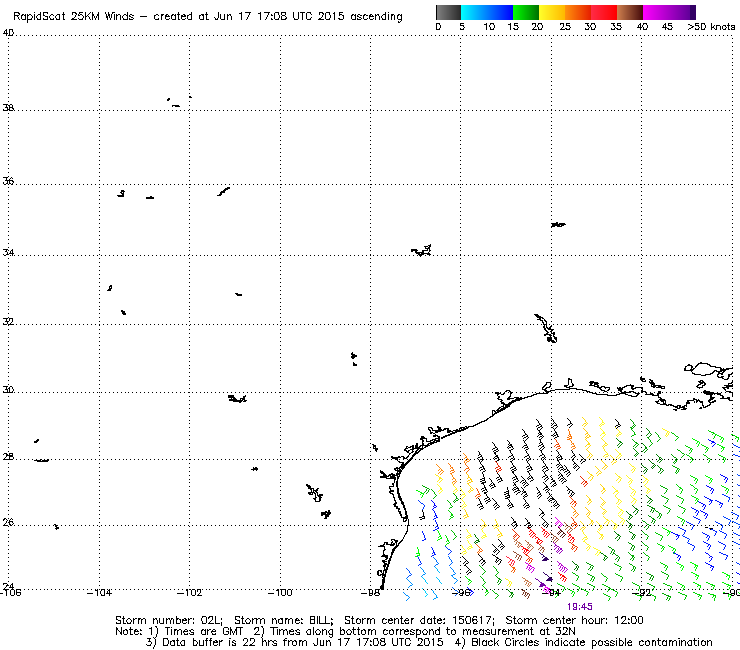Click the cyan-to-blue 5-15 knots legend gradient
The height and width of the screenshot is (650, 740).
tap(487, 12)
